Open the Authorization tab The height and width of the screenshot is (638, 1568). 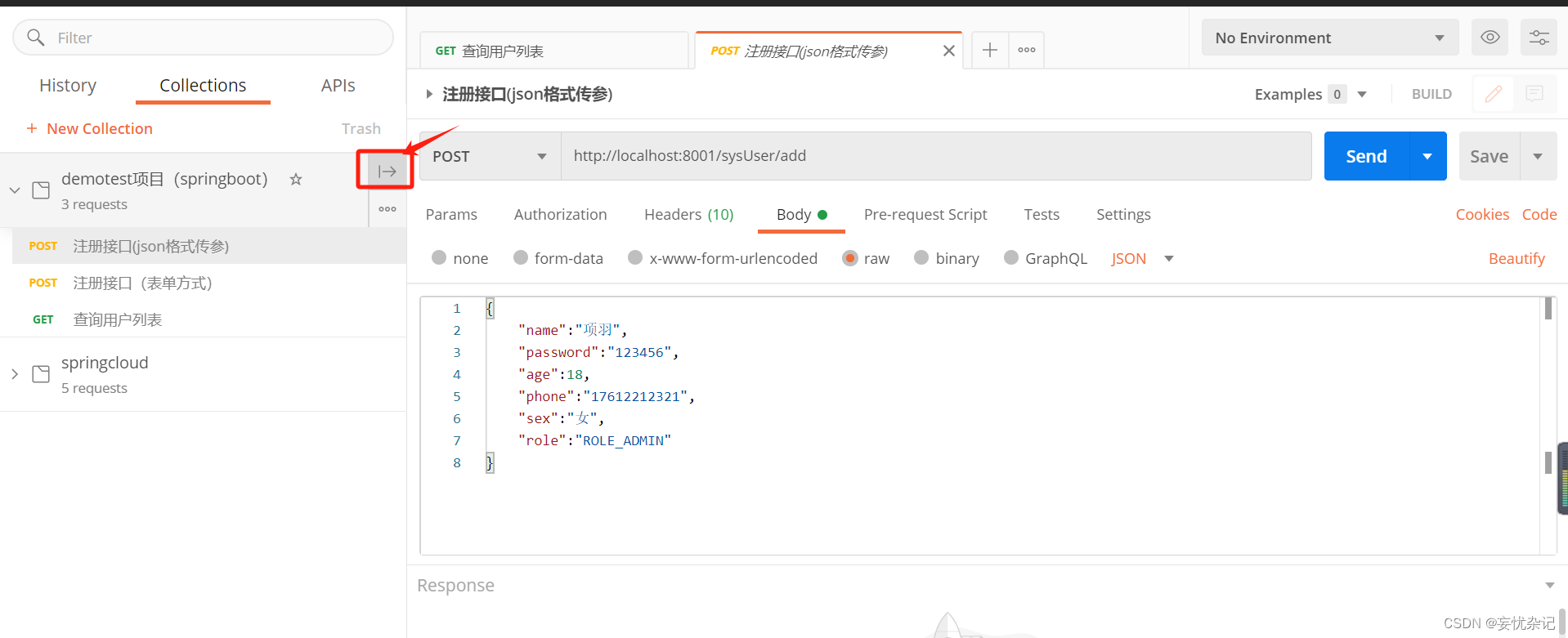pyautogui.click(x=561, y=214)
